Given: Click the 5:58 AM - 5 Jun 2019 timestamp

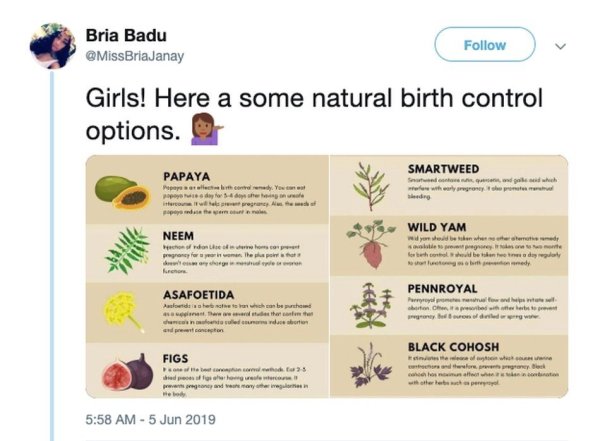Looking at the screenshot, I should pos(150,419).
